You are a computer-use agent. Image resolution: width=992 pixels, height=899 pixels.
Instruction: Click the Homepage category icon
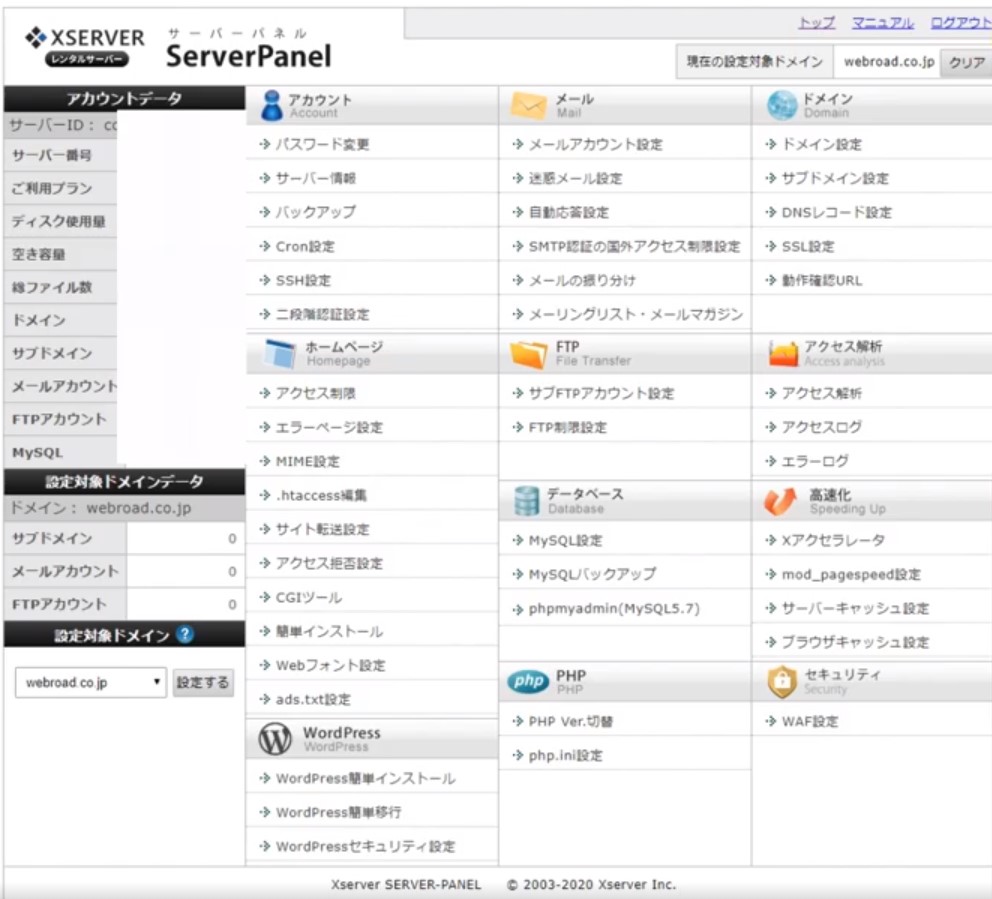coord(279,354)
